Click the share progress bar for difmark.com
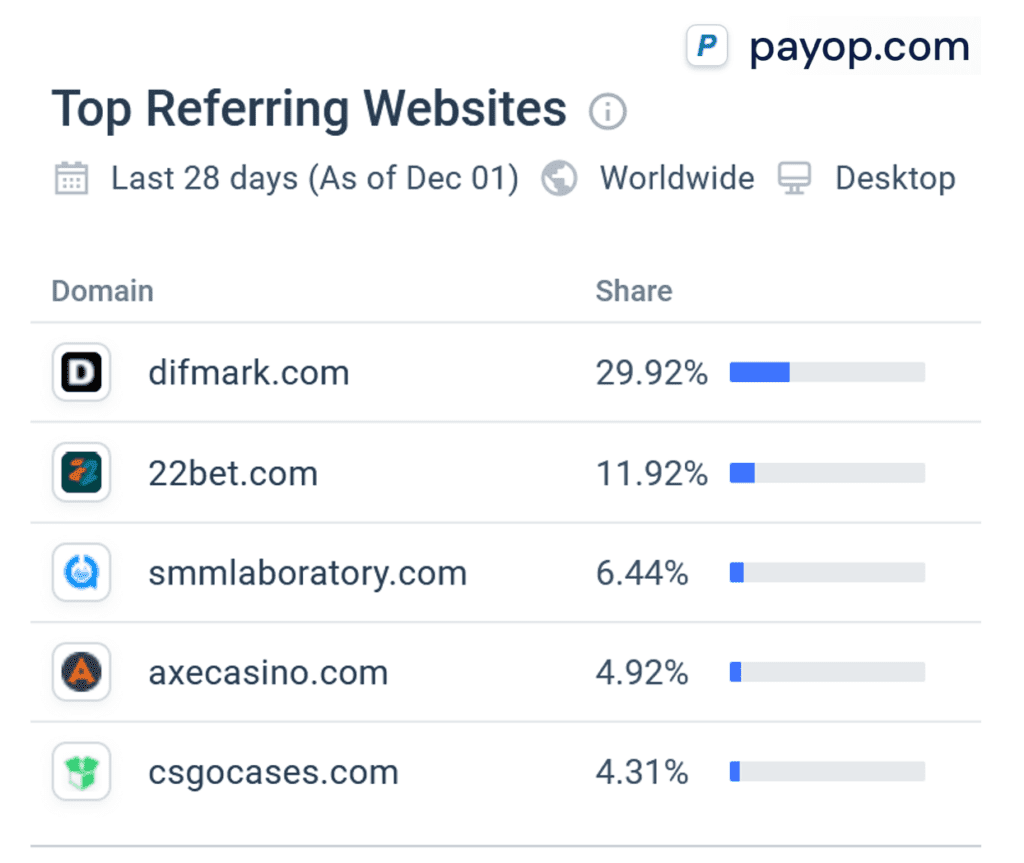 826,371
